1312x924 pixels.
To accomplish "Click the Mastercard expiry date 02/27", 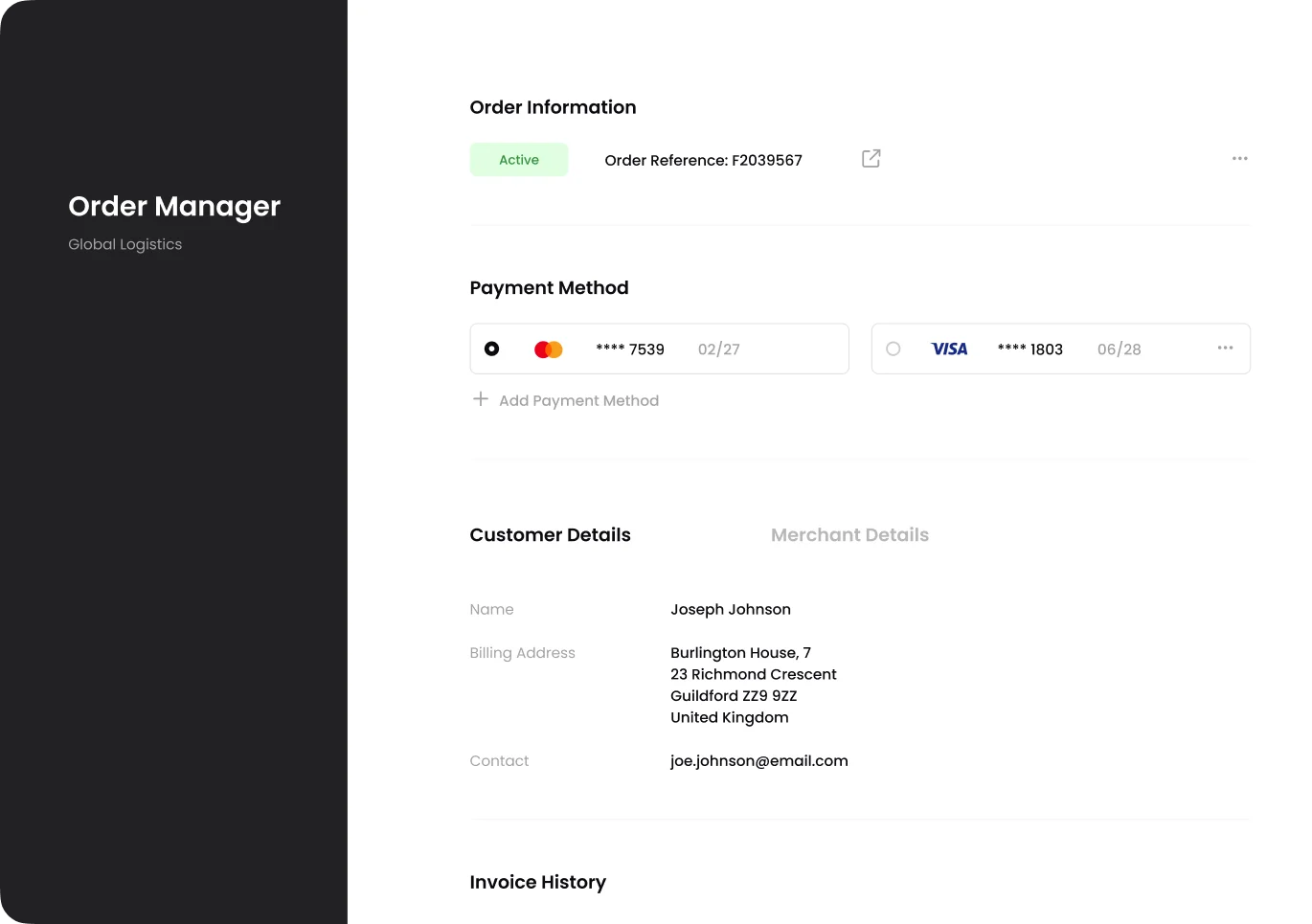I will pos(718,349).
